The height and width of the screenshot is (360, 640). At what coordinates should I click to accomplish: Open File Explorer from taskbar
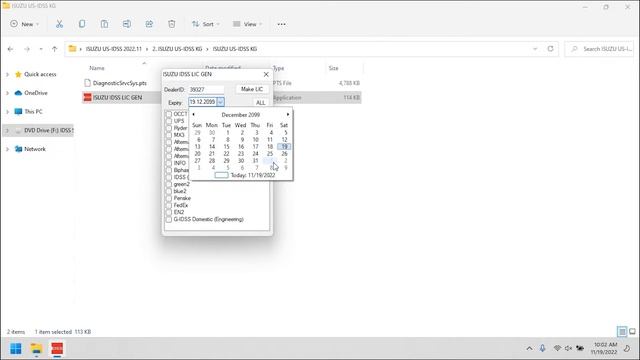pyautogui.click(x=36, y=349)
